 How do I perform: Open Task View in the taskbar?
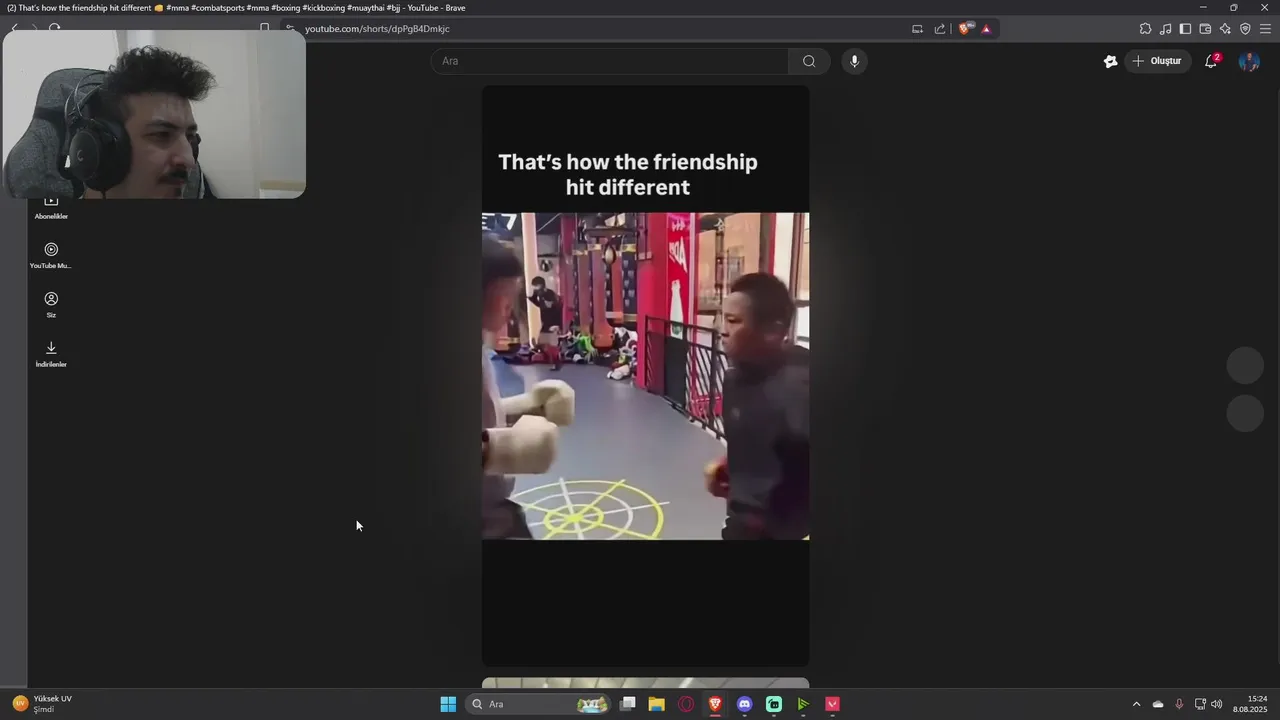point(627,704)
